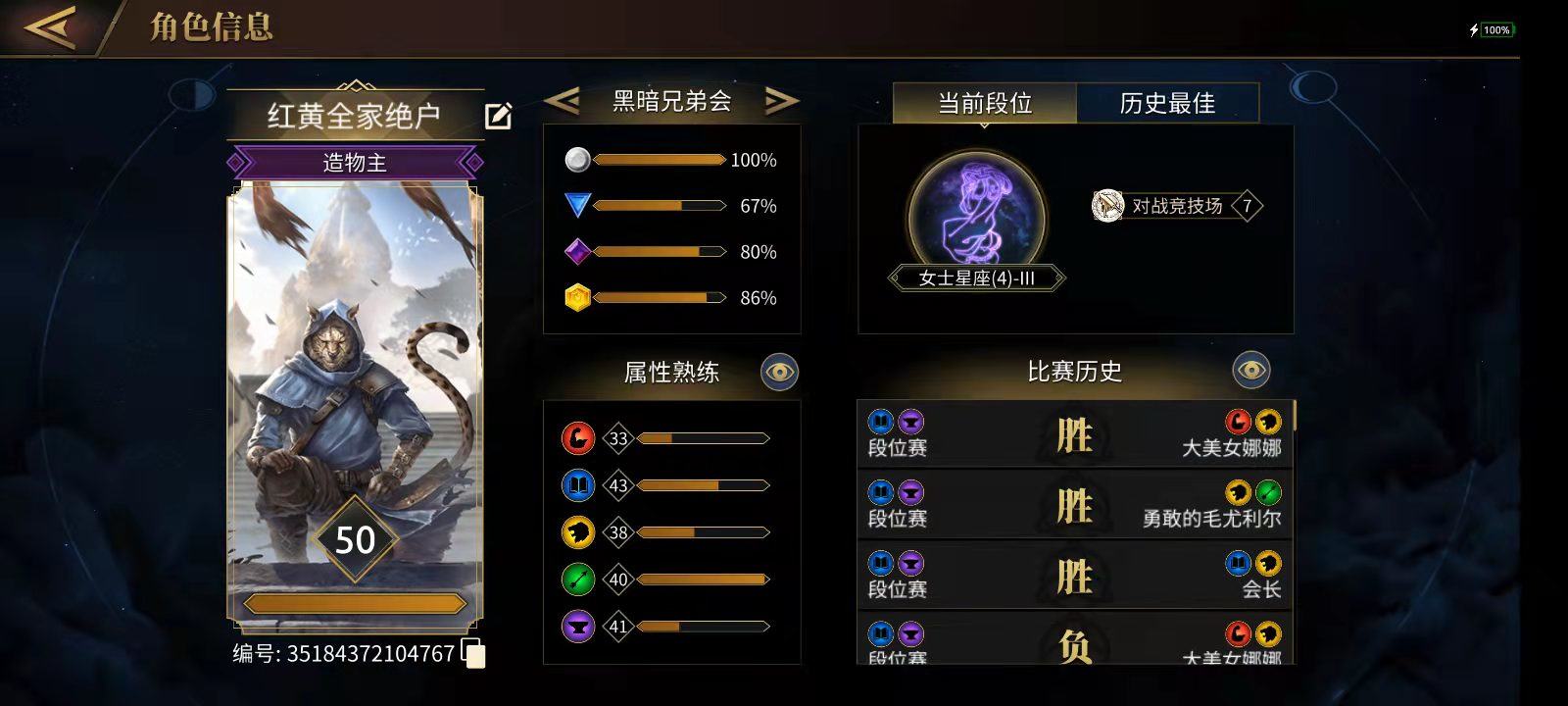
Task: Open the 当前段位 tab
Action: [x=985, y=103]
